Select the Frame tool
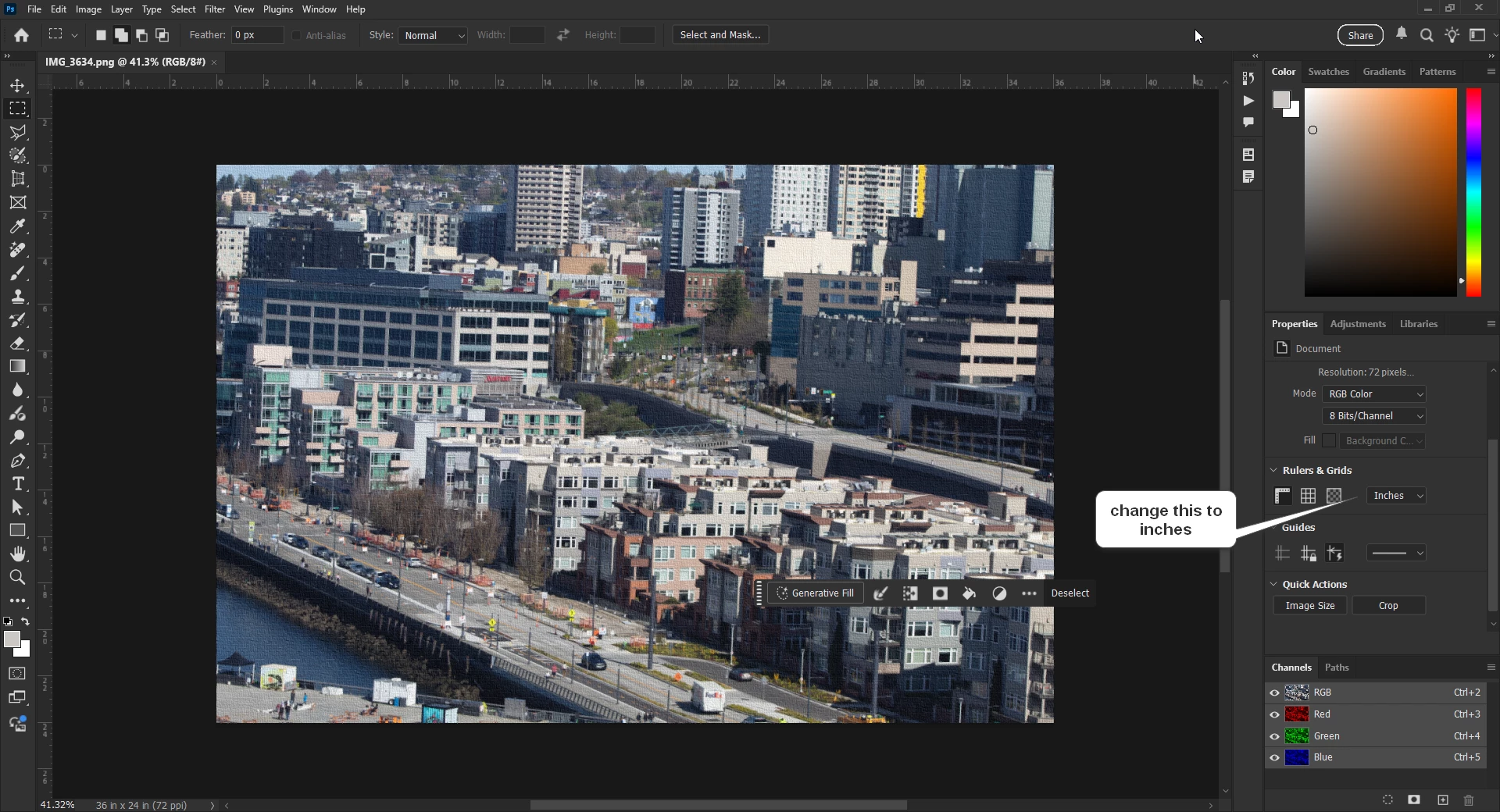The image size is (1500, 812). tap(17, 202)
